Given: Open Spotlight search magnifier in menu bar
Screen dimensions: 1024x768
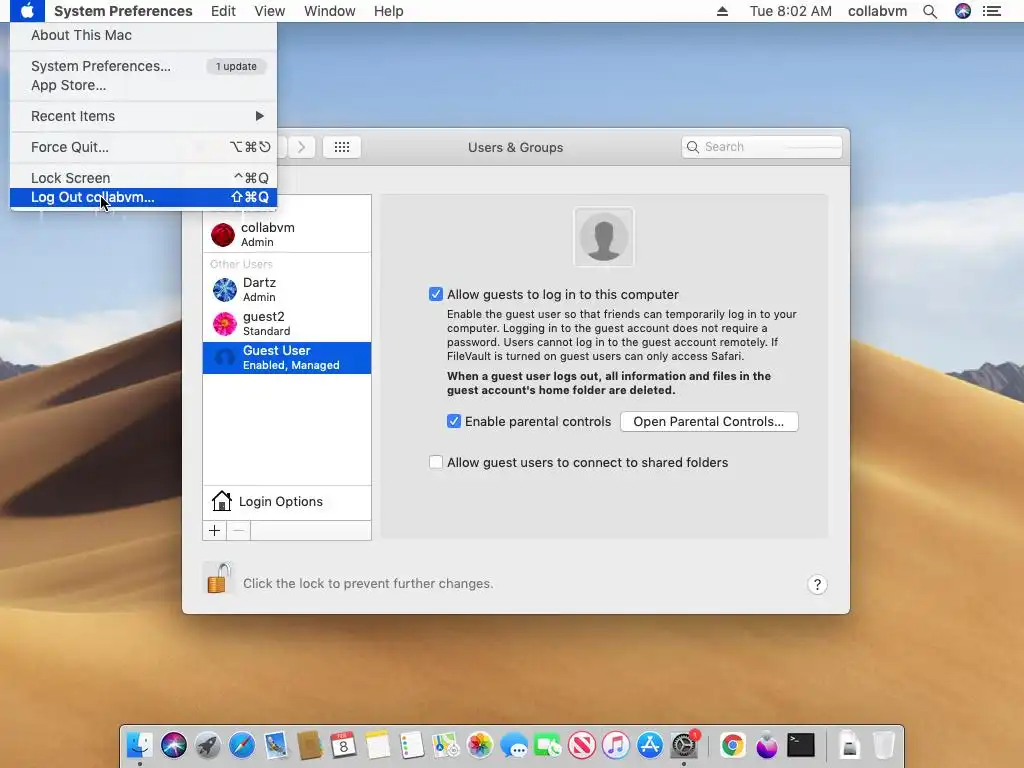Looking at the screenshot, I should point(930,11).
